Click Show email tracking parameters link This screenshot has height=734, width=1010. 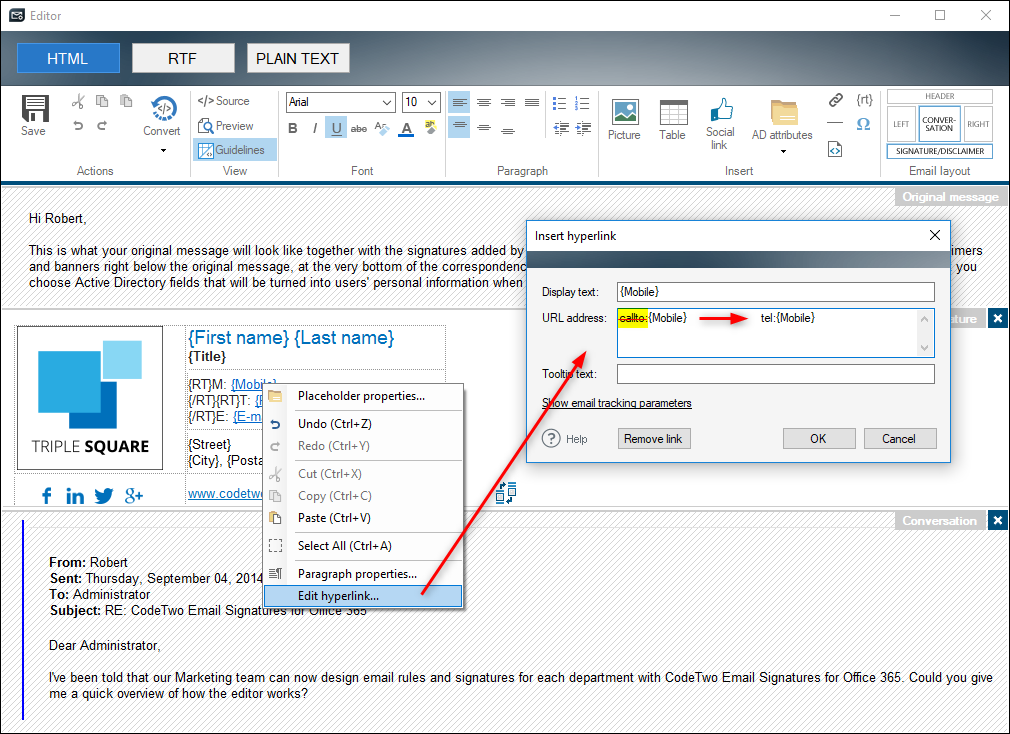tap(616, 403)
